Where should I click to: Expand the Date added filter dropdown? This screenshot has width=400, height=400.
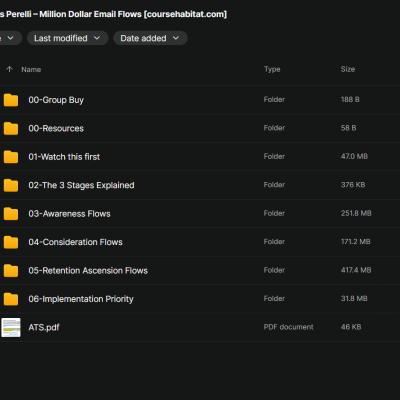[x=150, y=38]
